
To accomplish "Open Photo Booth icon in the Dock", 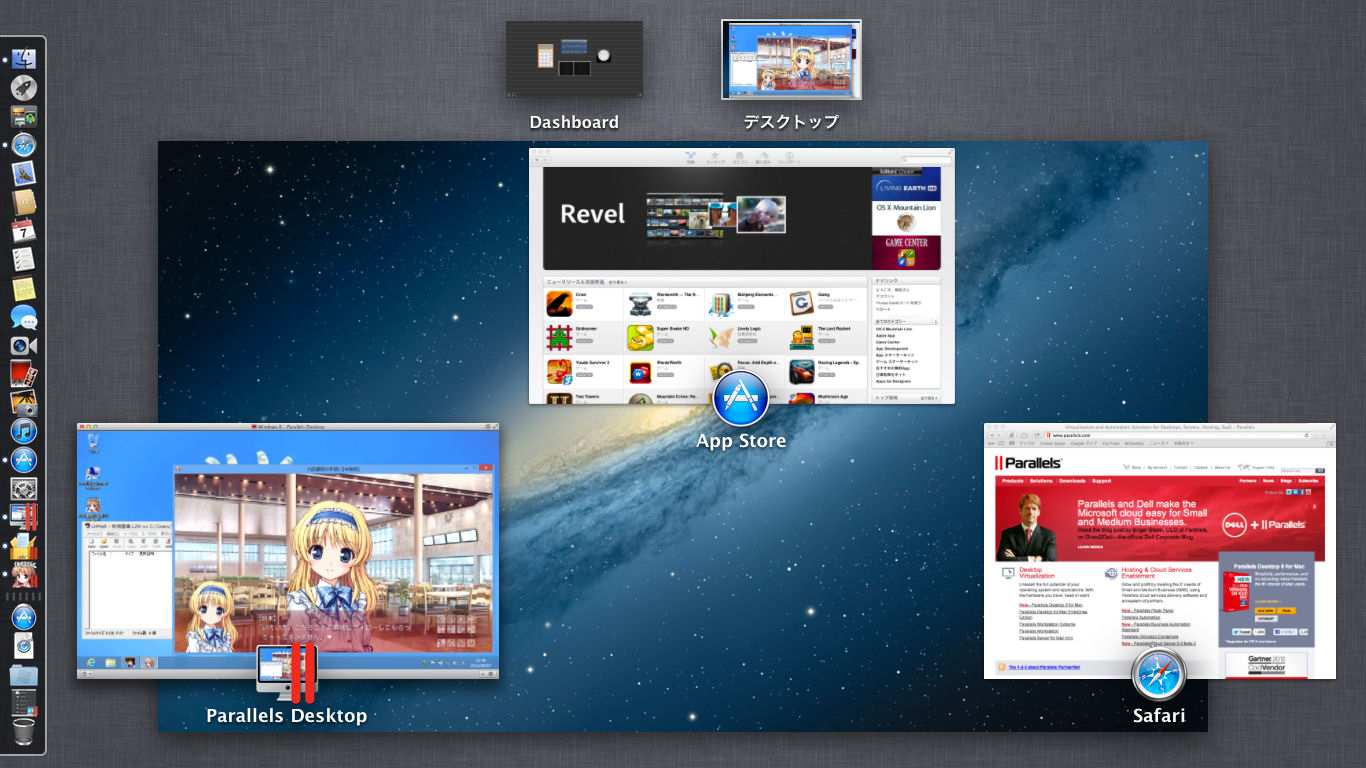I will pyautogui.click(x=24, y=375).
